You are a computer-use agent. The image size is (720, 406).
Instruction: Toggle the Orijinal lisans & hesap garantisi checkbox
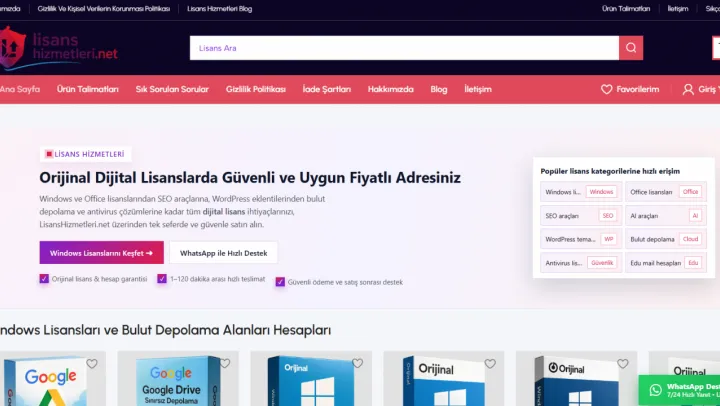pos(44,279)
